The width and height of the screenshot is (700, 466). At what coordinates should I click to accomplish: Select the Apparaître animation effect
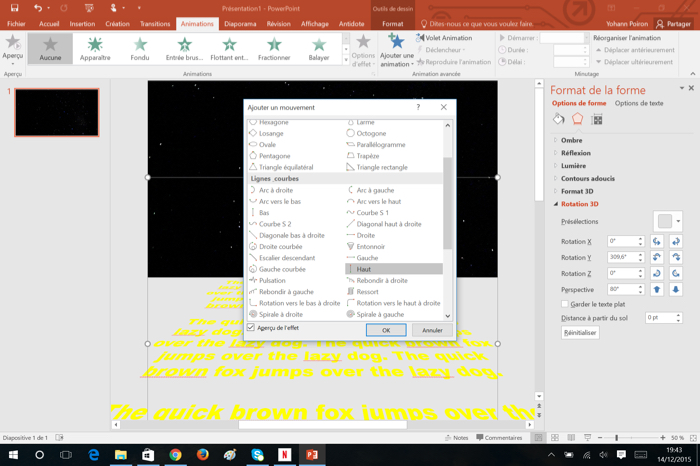[95, 48]
